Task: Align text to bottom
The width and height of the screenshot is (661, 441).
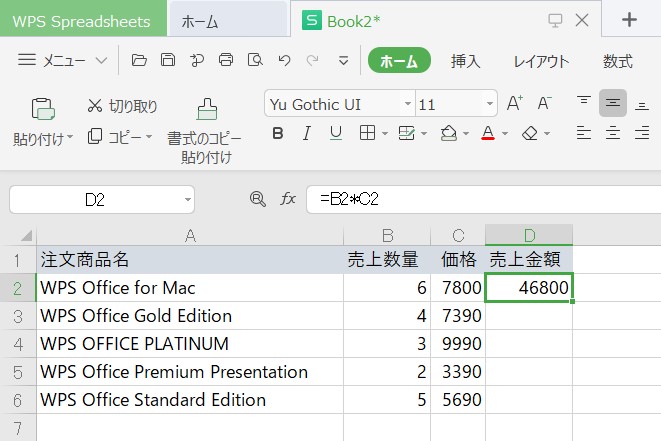Action: [642, 104]
